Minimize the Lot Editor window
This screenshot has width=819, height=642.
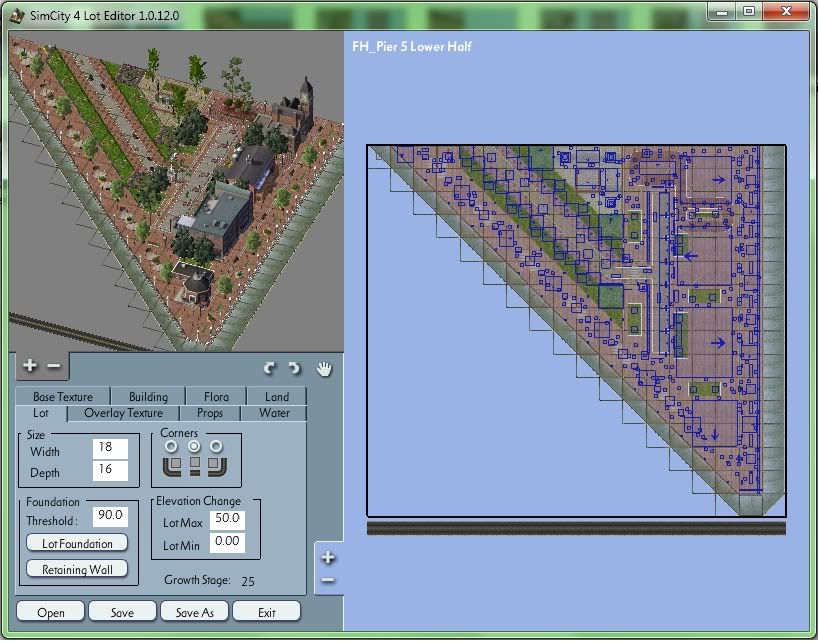[x=722, y=12]
